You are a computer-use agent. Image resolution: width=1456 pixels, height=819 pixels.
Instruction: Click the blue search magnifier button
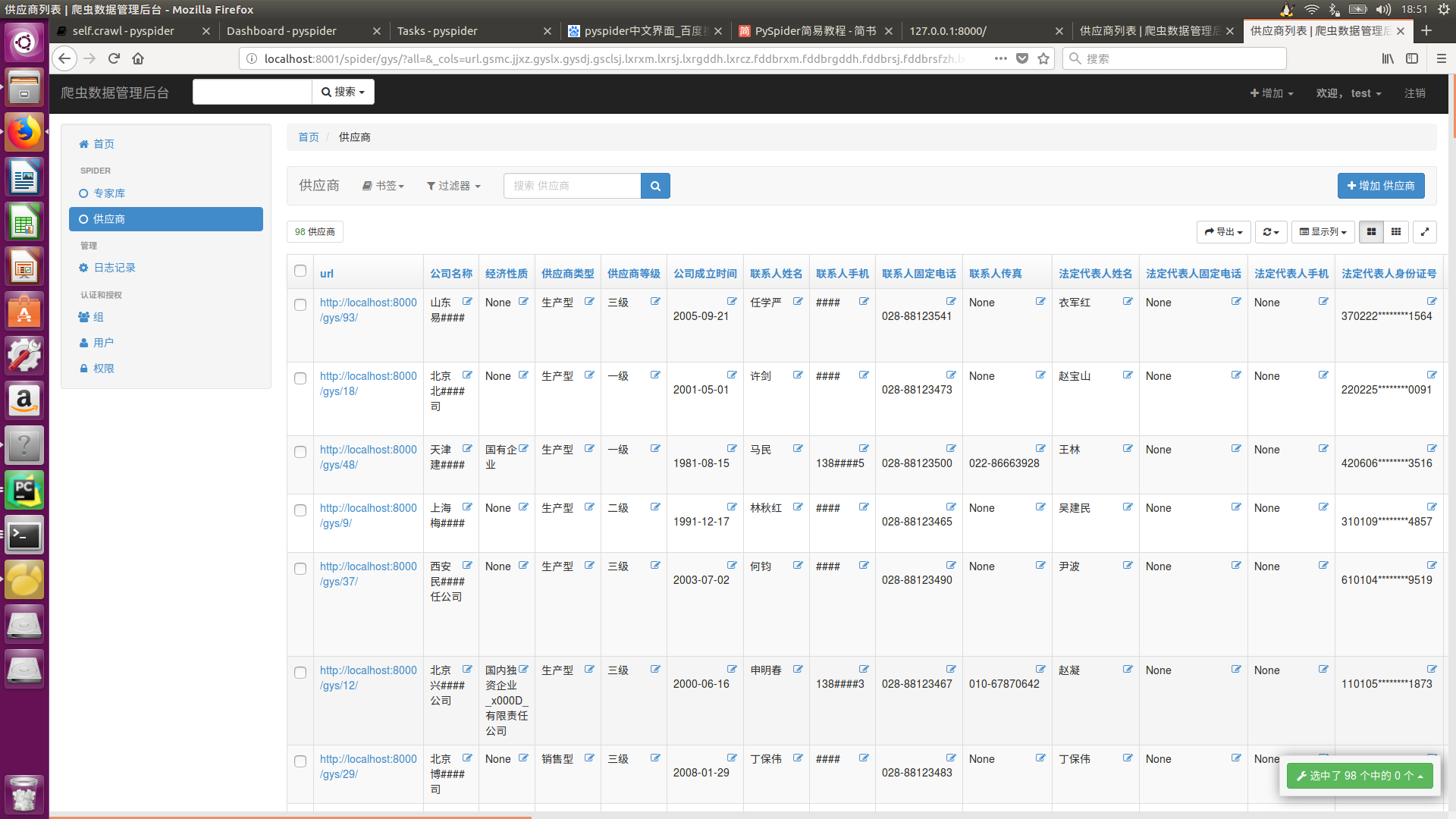(655, 186)
